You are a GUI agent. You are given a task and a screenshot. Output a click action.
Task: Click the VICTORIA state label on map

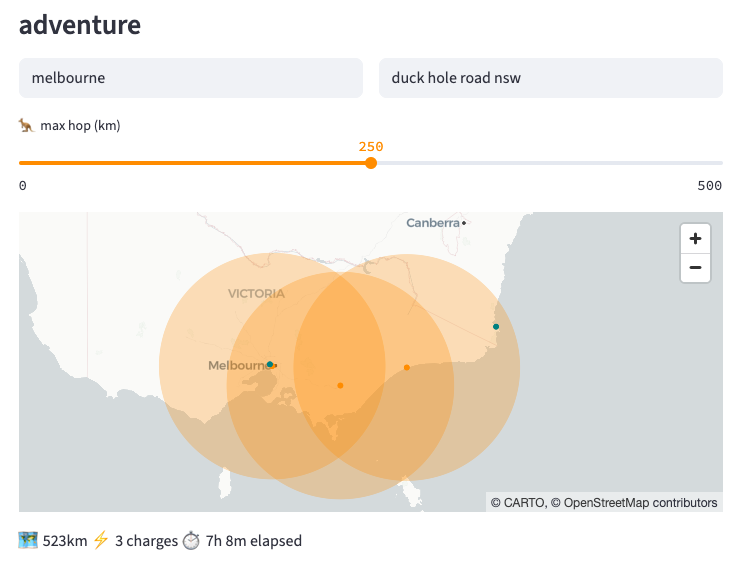pyautogui.click(x=256, y=294)
